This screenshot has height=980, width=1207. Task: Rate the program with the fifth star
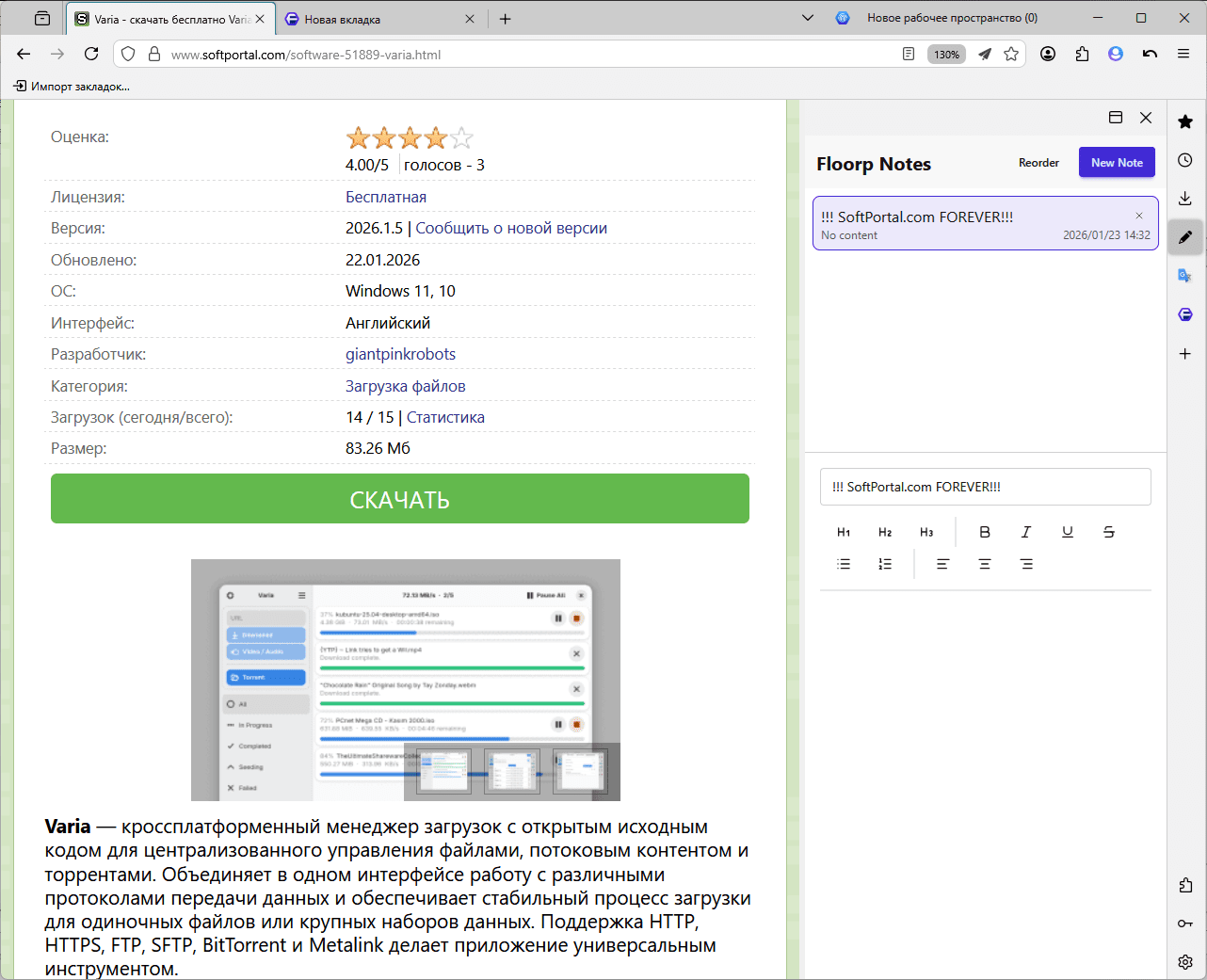point(461,138)
